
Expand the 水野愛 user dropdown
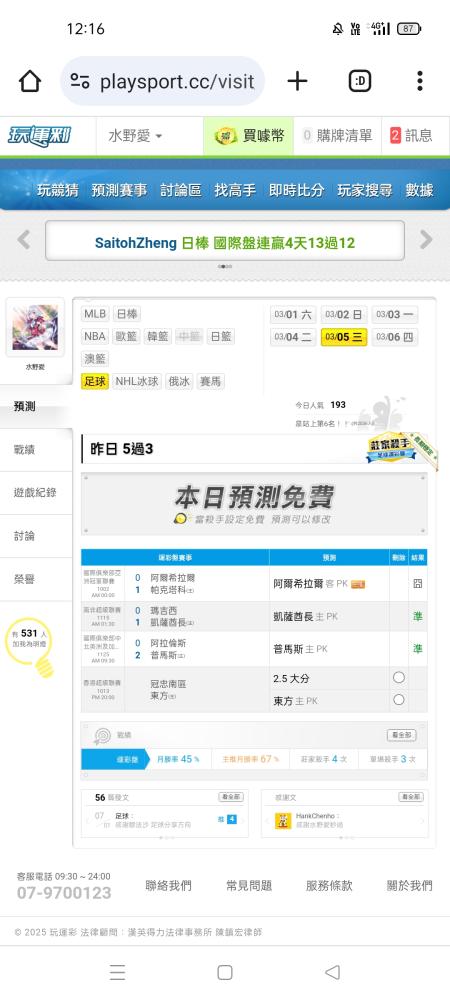coord(135,136)
